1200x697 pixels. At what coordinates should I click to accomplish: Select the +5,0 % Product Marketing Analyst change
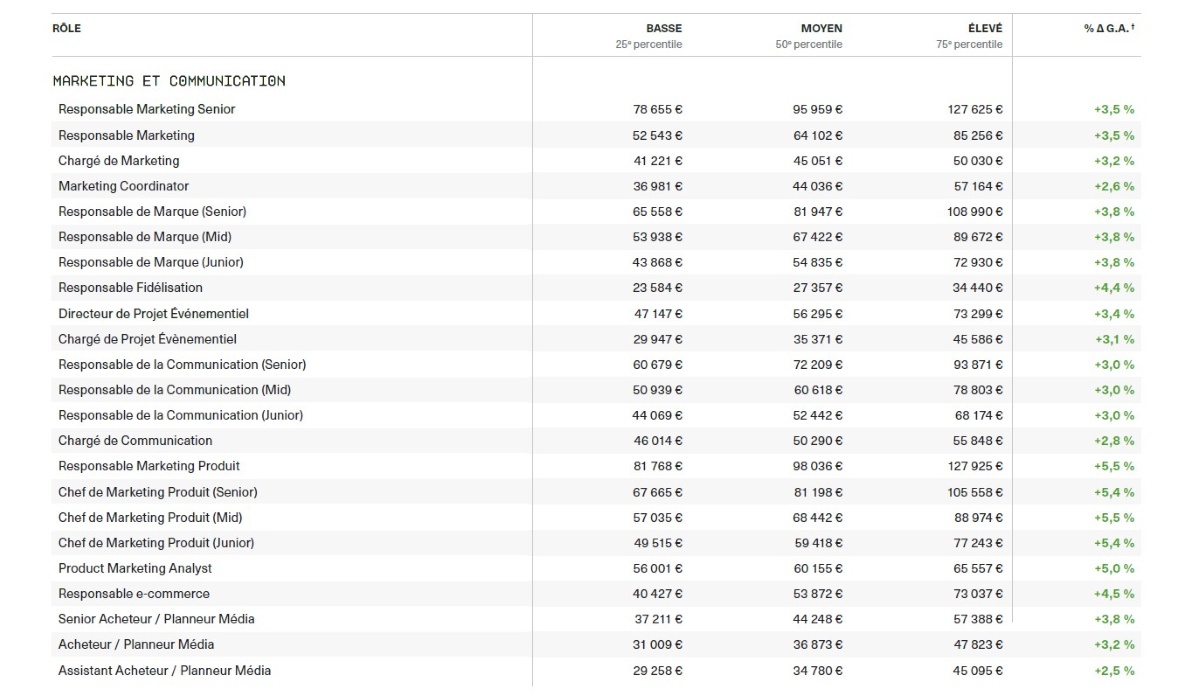[x=1114, y=568]
